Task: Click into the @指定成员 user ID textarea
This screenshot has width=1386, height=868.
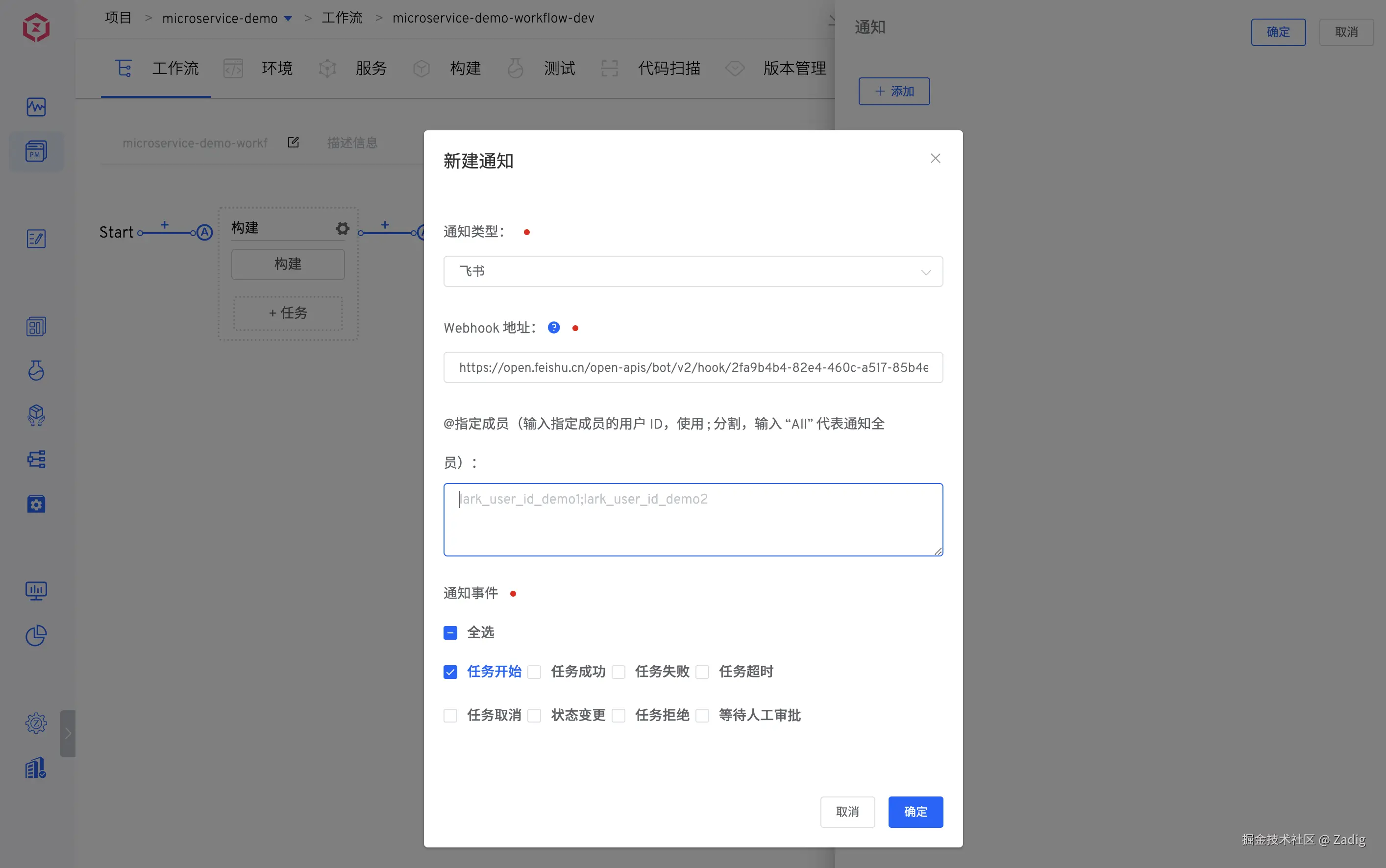Action: (693, 520)
